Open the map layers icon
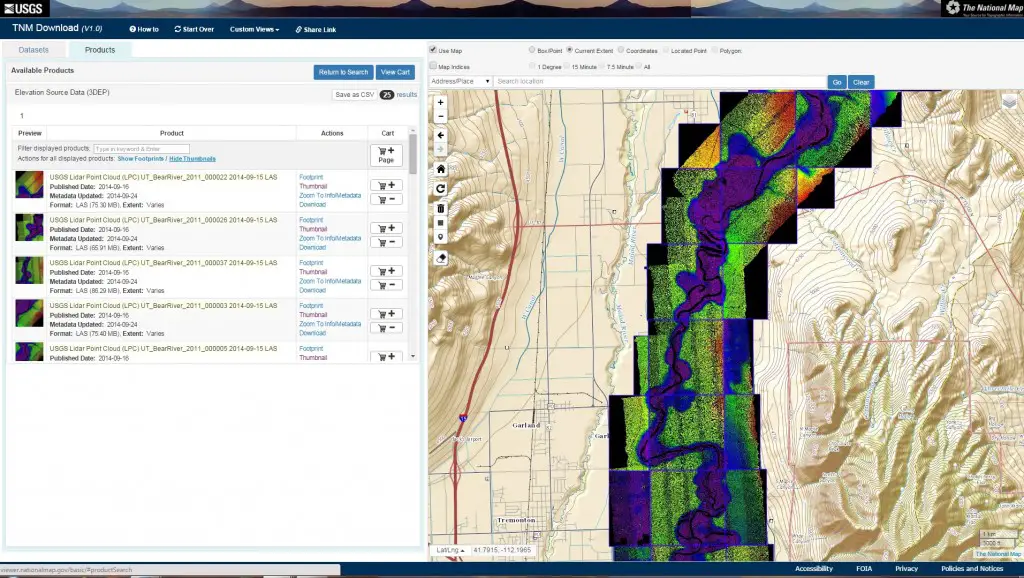This screenshot has width=1024, height=578. coord(1010,102)
